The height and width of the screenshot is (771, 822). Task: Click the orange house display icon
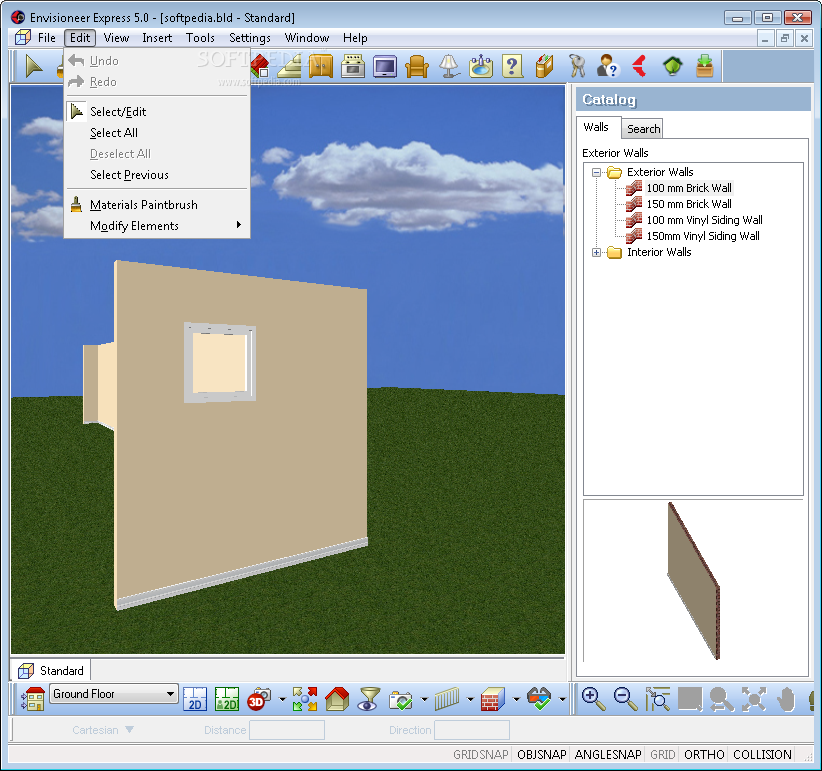click(337, 699)
